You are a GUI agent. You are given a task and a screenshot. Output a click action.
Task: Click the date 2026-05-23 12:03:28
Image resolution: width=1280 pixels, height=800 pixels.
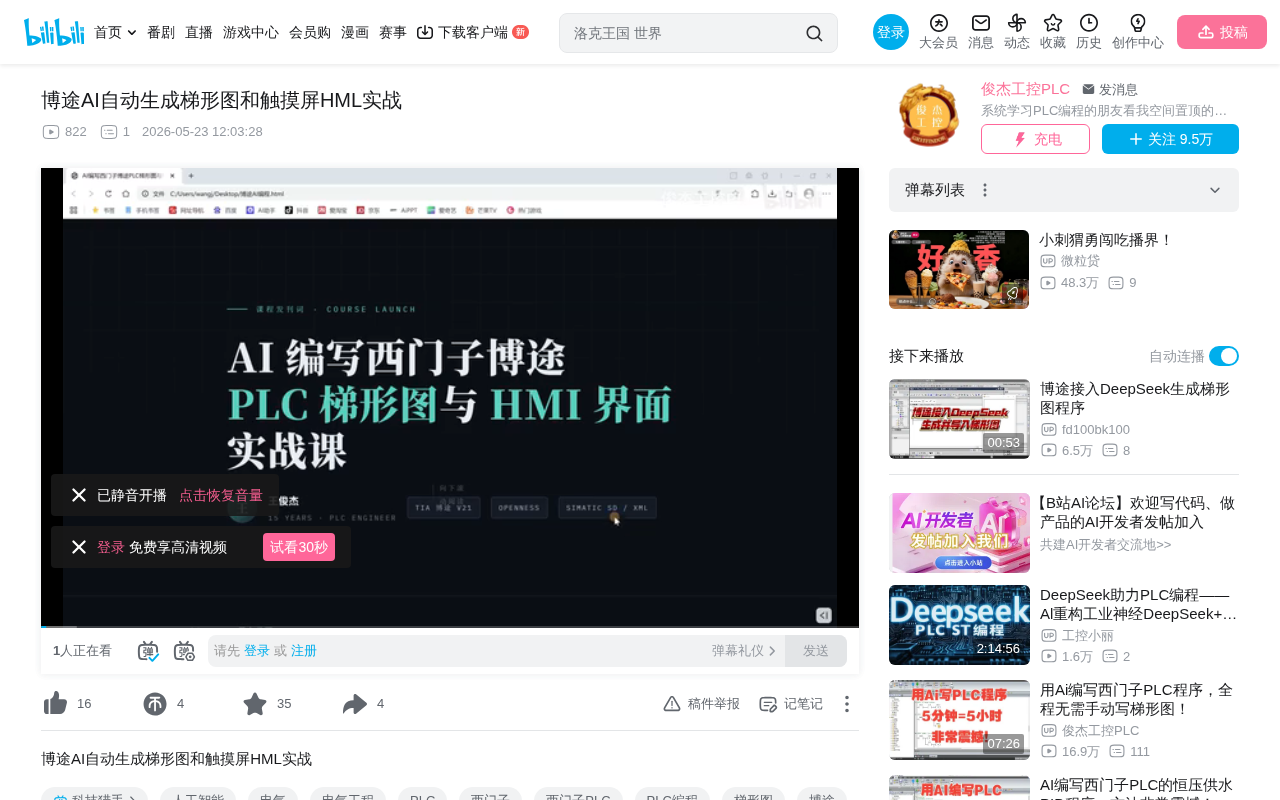click(x=202, y=132)
